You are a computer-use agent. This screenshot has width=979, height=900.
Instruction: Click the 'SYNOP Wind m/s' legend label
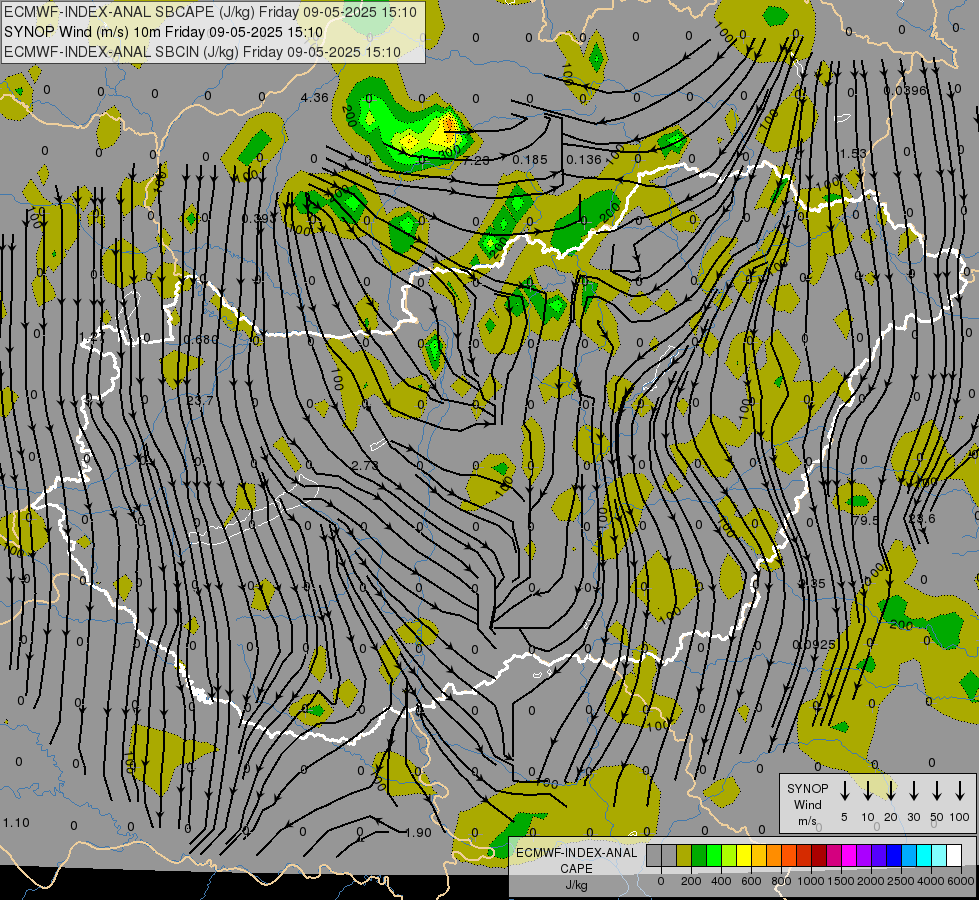pyautogui.click(x=807, y=804)
